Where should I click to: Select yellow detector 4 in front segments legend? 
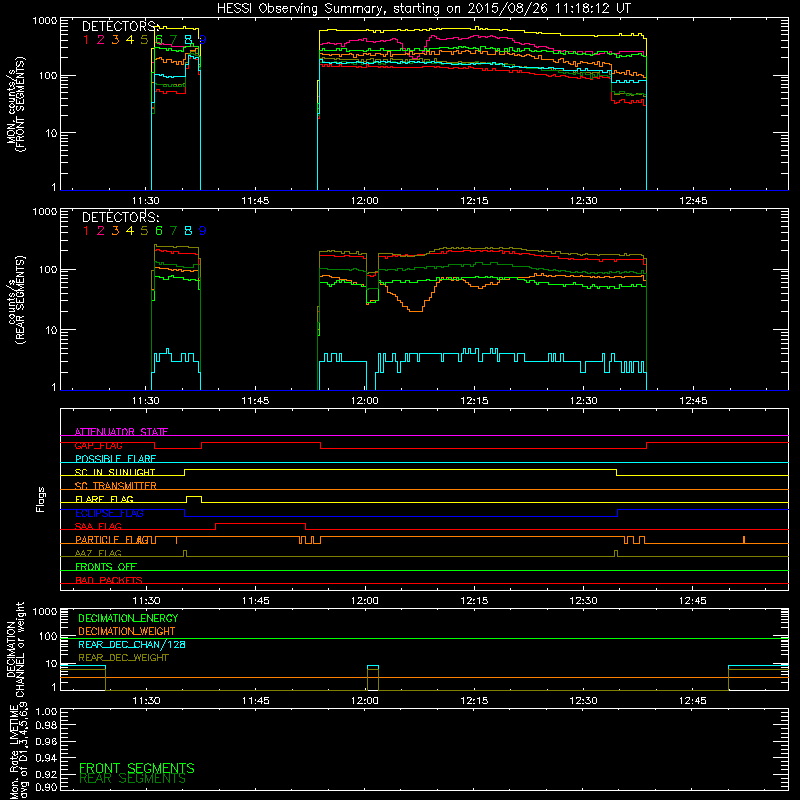tap(130, 39)
